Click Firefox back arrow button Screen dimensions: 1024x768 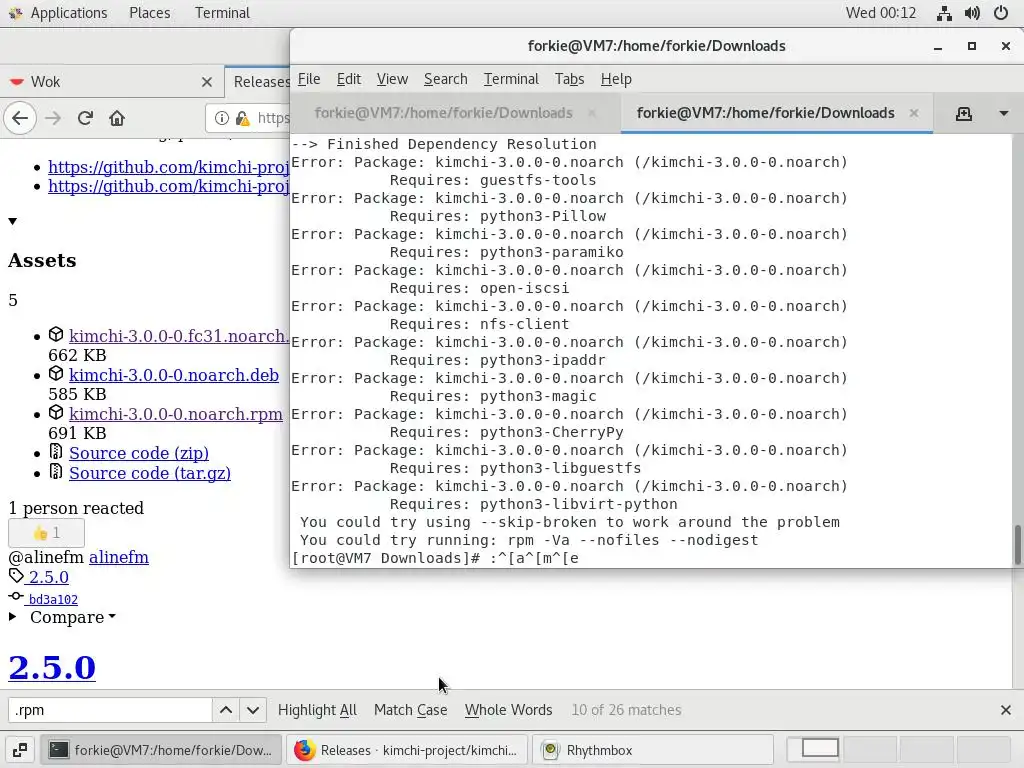tap(20, 118)
